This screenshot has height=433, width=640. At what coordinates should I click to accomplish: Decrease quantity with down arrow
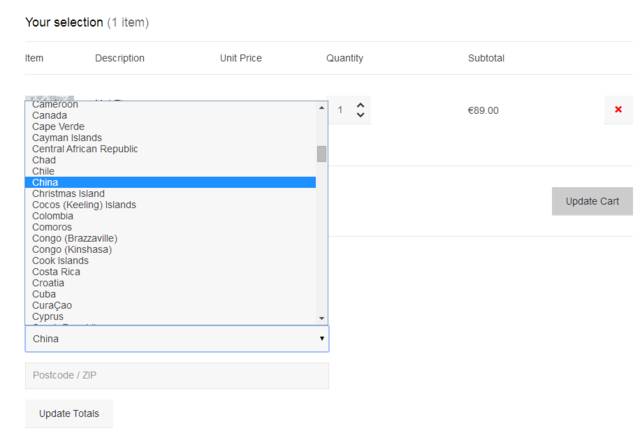(361, 116)
